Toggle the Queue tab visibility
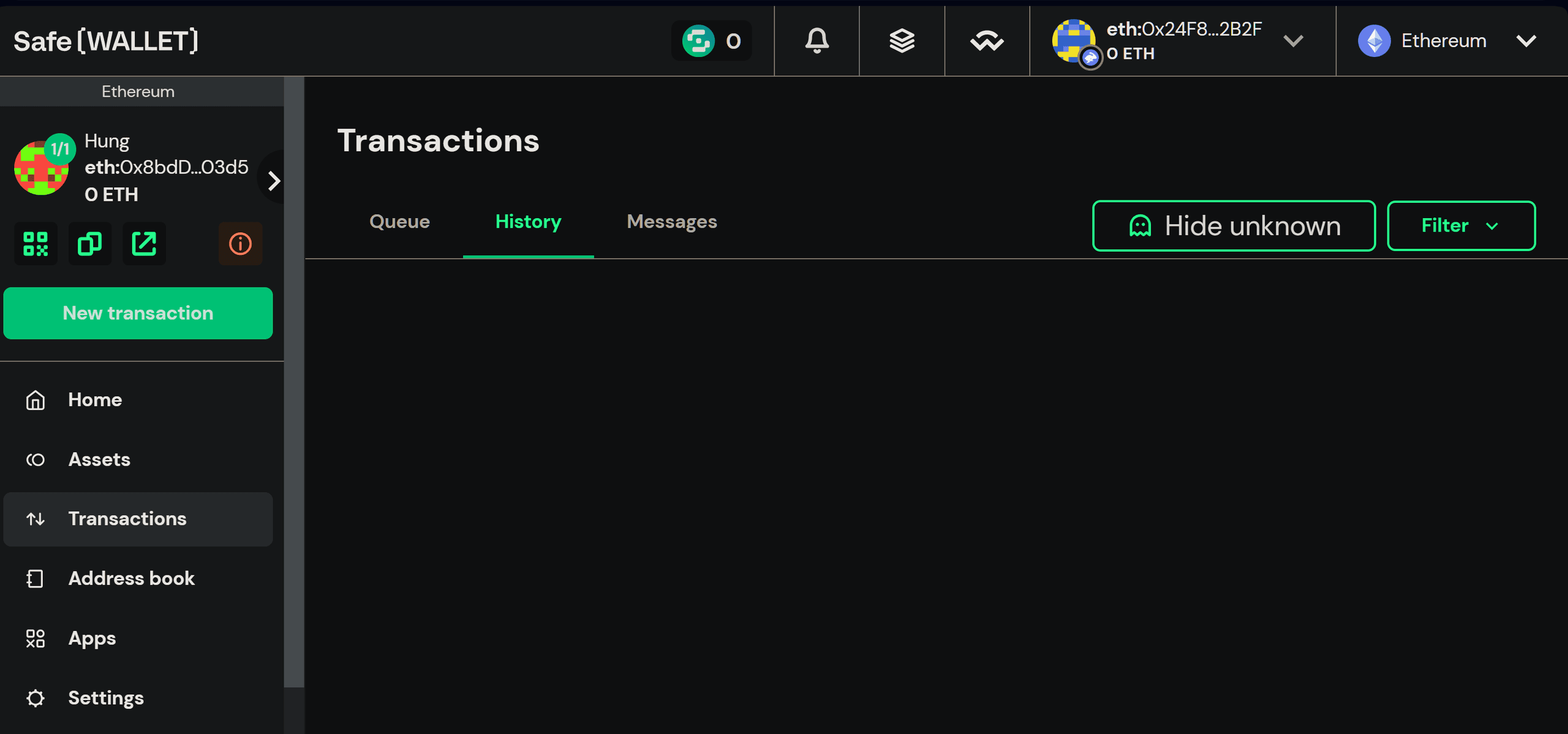Screen dimensions: 1568x734 pyautogui.click(x=399, y=222)
